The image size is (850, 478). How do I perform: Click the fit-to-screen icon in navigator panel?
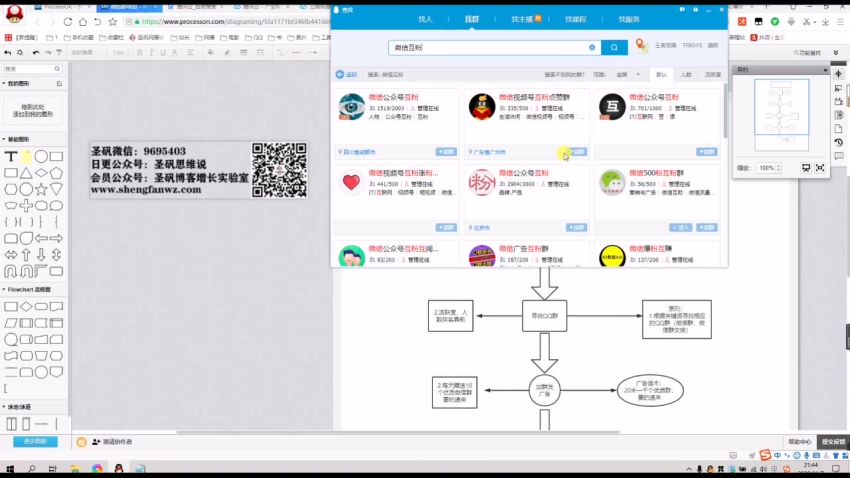click(x=820, y=168)
